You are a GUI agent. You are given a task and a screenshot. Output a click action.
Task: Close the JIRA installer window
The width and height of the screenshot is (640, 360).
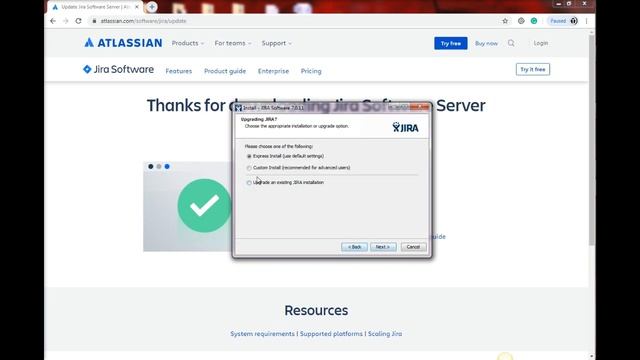(419, 107)
